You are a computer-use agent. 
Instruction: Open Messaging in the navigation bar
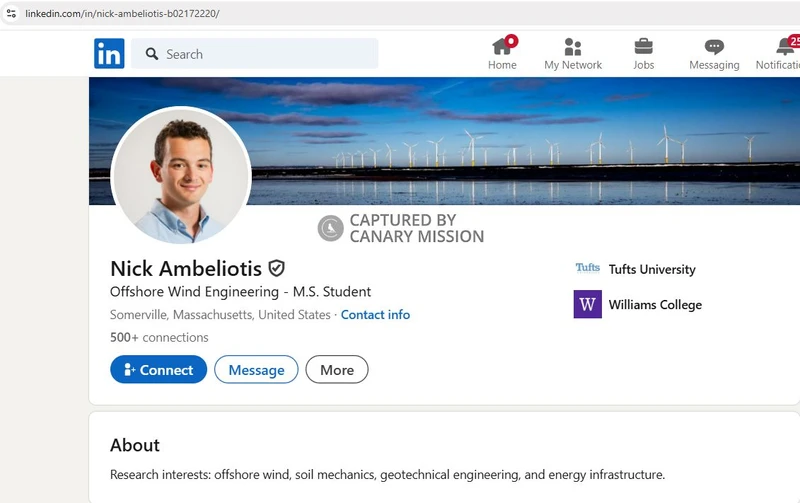[x=714, y=53]
